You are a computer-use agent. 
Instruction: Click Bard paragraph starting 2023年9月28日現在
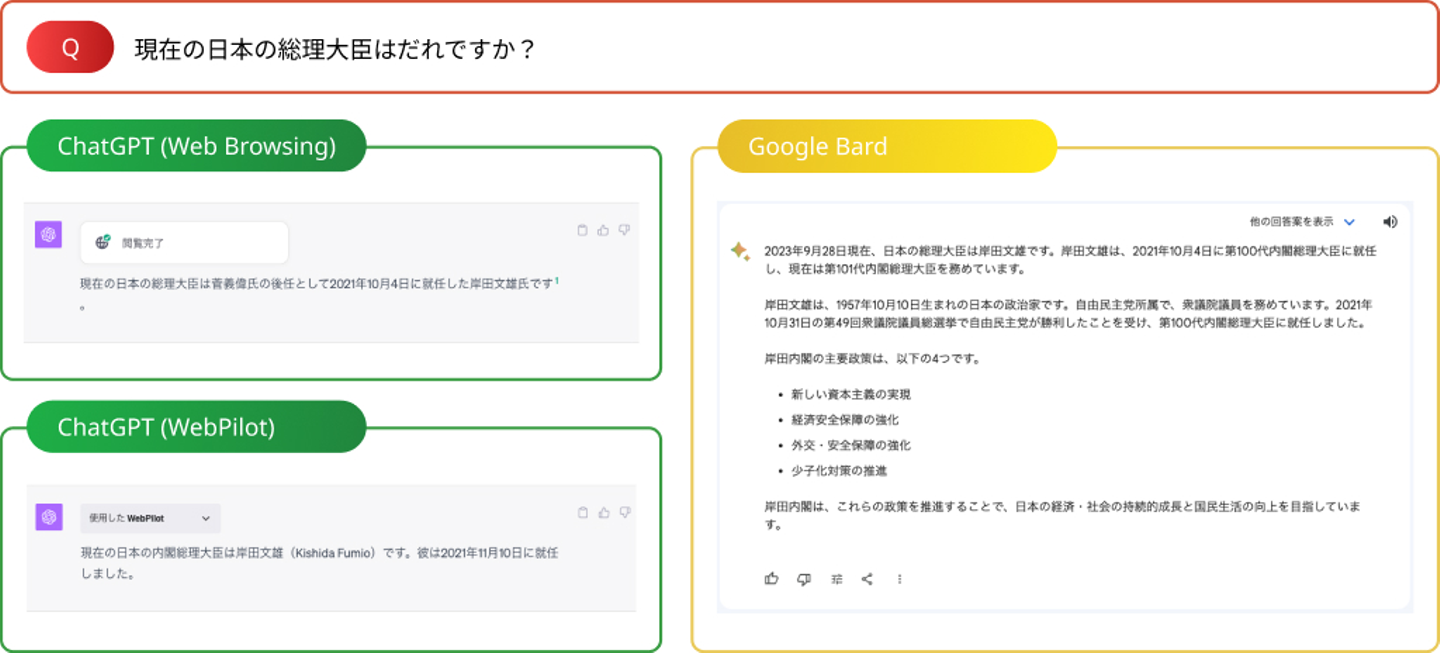1070,260
